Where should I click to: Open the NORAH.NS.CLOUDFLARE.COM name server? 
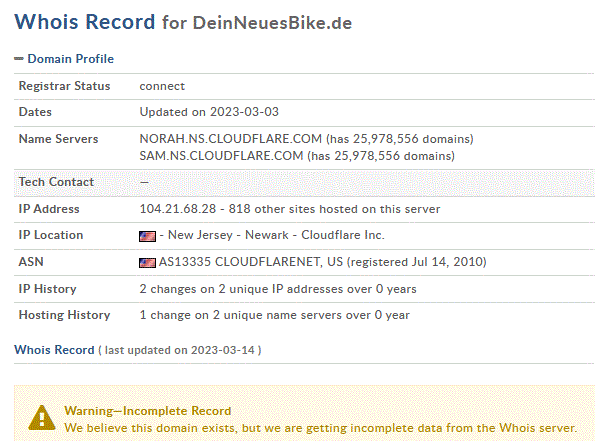(x=230, y=139)
